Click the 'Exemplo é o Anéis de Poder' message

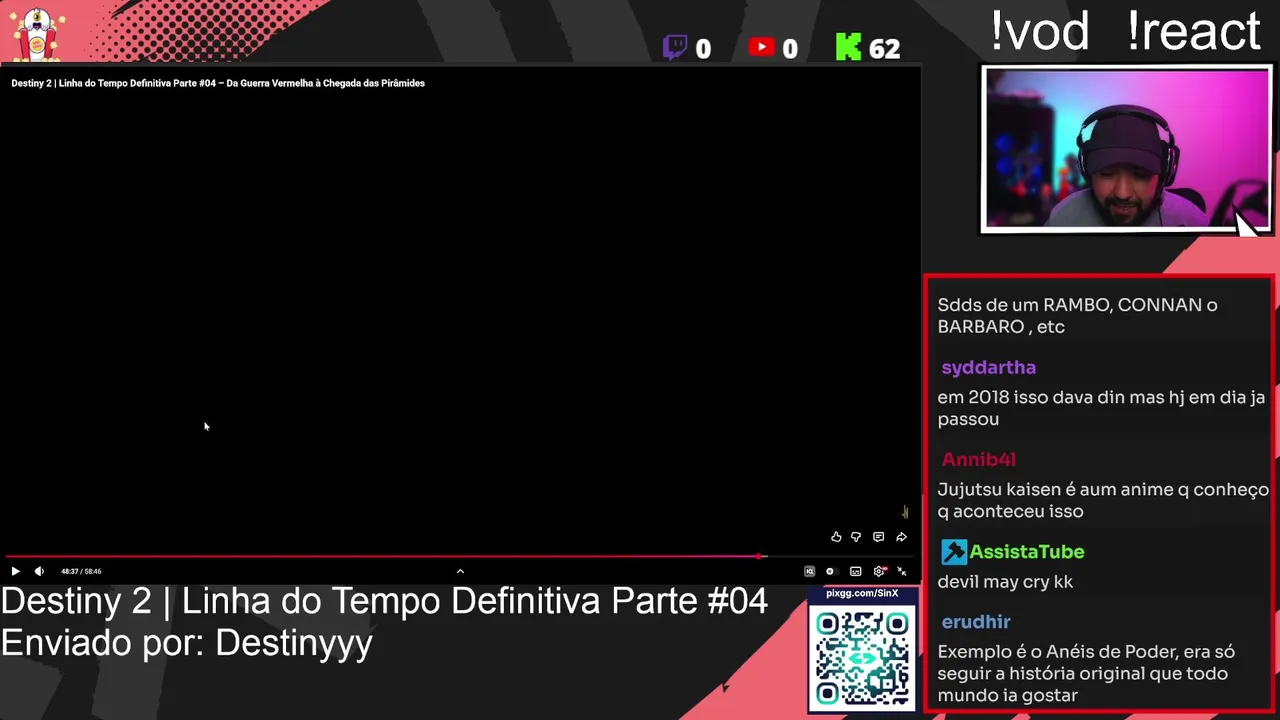[x=1086, y=673]
